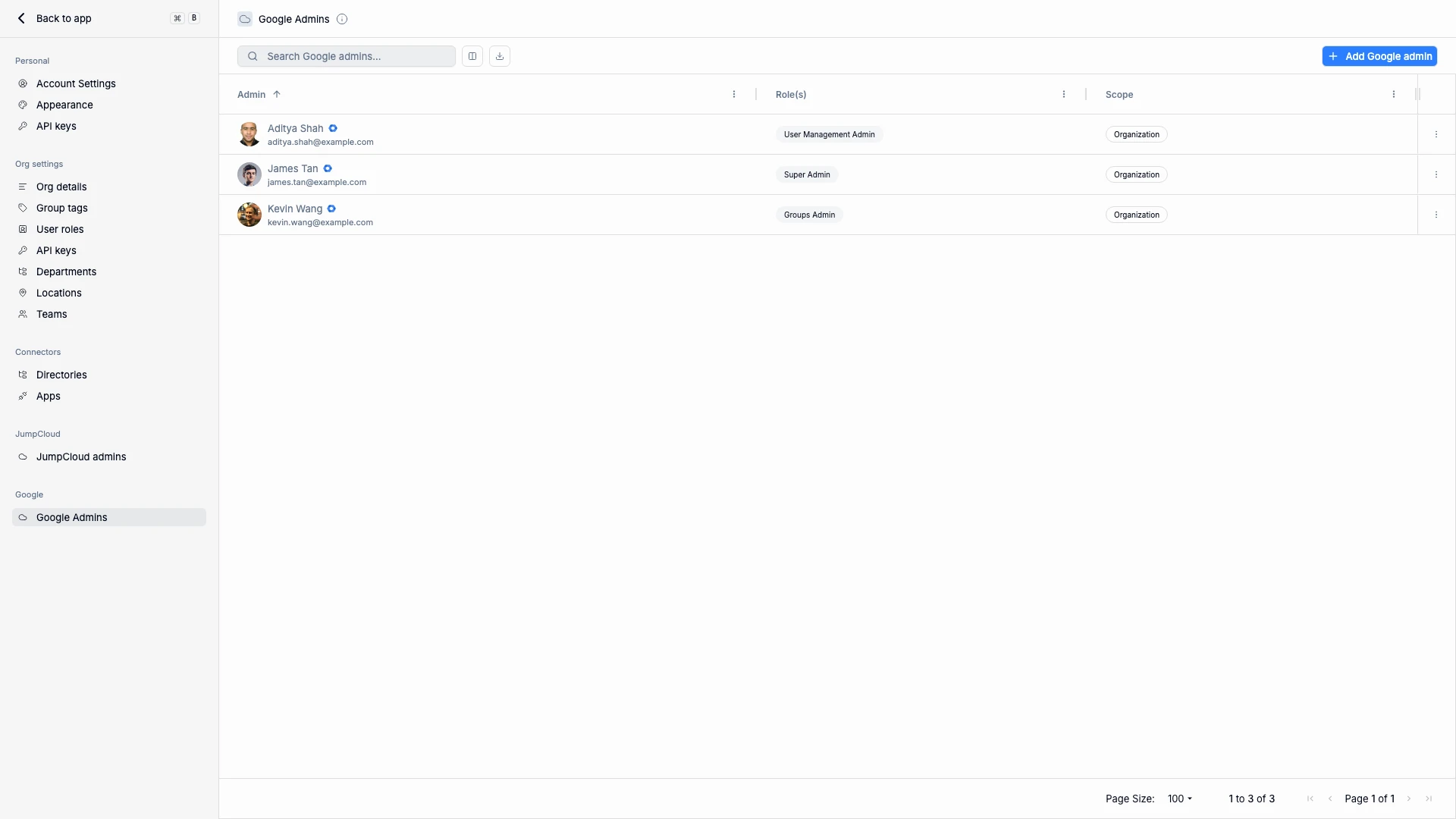
Task: Switch to Google Admins in the sidebar
Action: click(71, 517)
